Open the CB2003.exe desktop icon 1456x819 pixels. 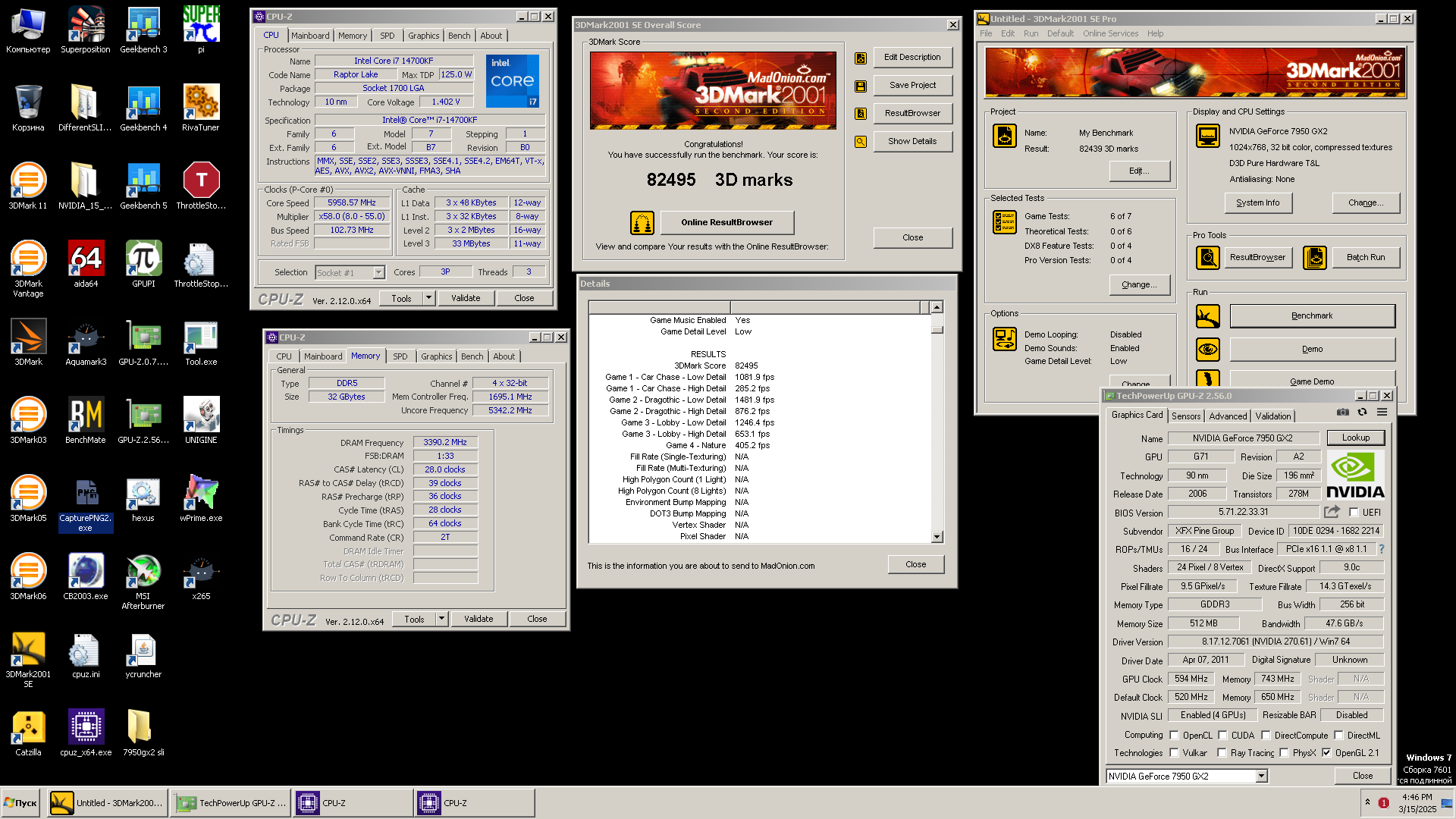tap(86, 577)
